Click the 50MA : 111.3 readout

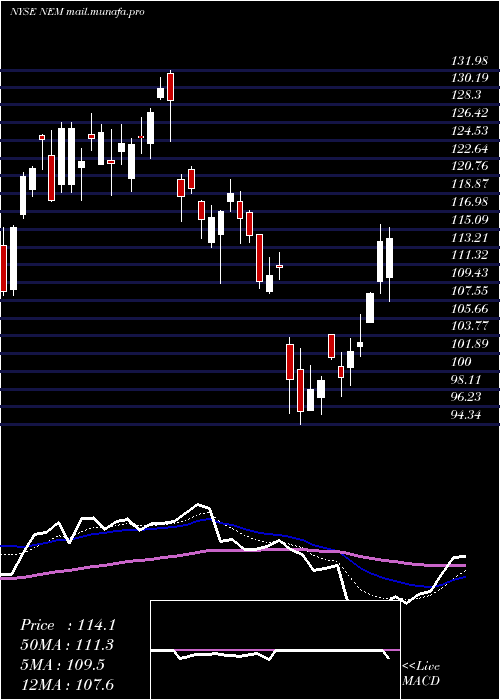67,645
